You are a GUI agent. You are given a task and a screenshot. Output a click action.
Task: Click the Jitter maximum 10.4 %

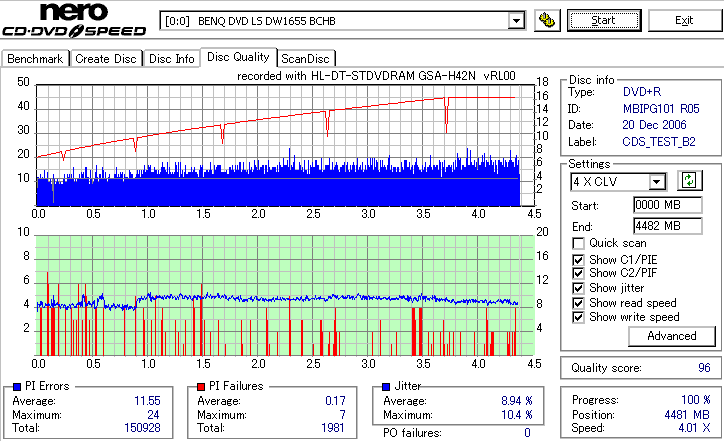point(517,415)
